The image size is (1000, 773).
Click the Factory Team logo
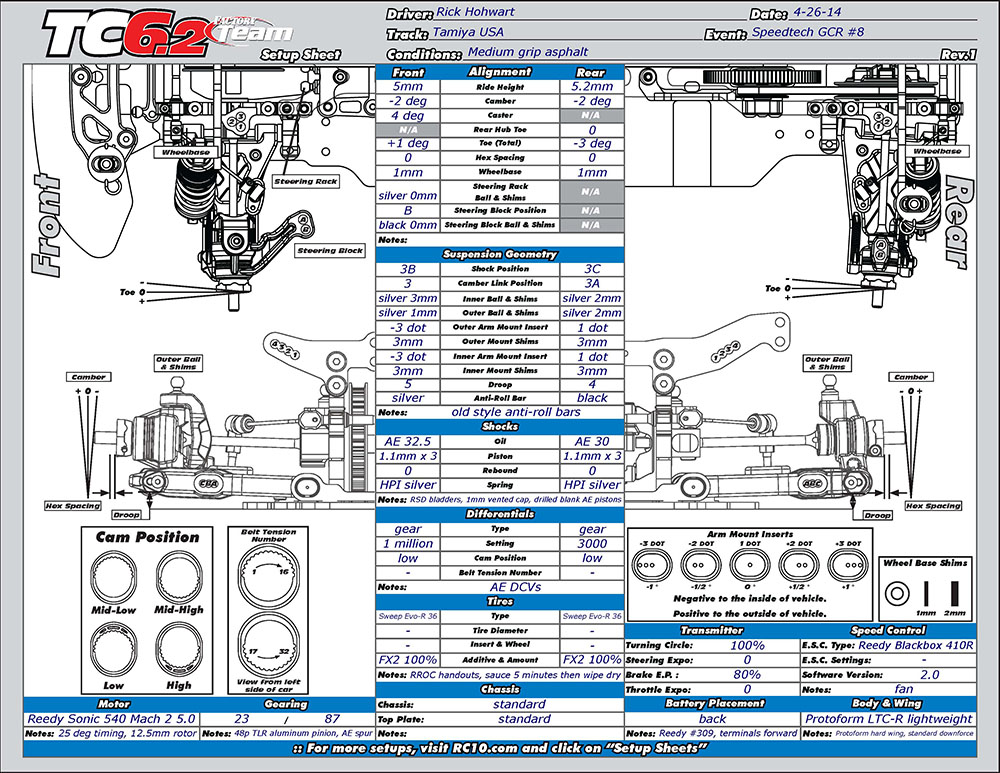(253, 31)
